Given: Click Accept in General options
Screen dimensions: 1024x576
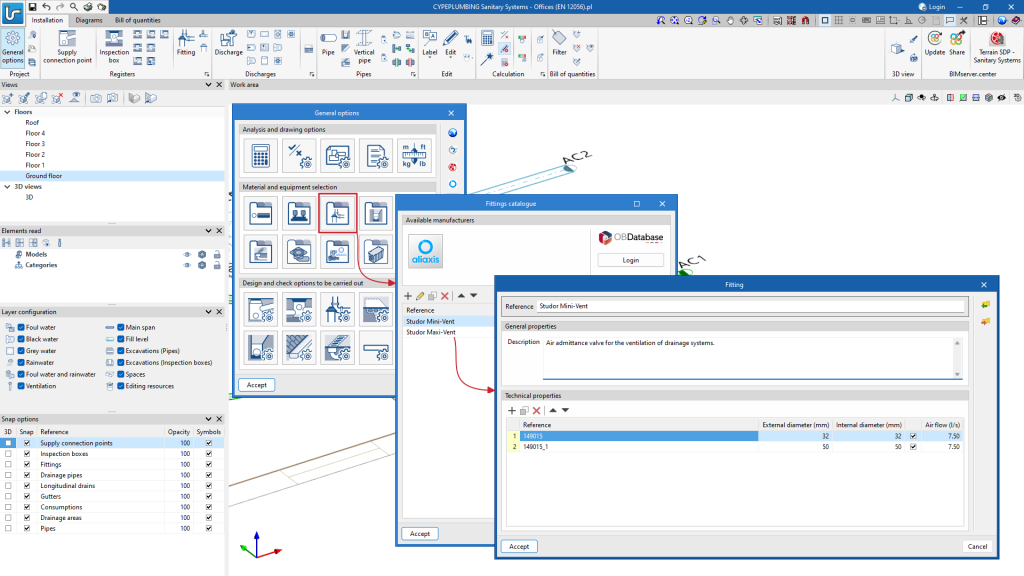Looking at the screenshot, I should coord(257,385).
